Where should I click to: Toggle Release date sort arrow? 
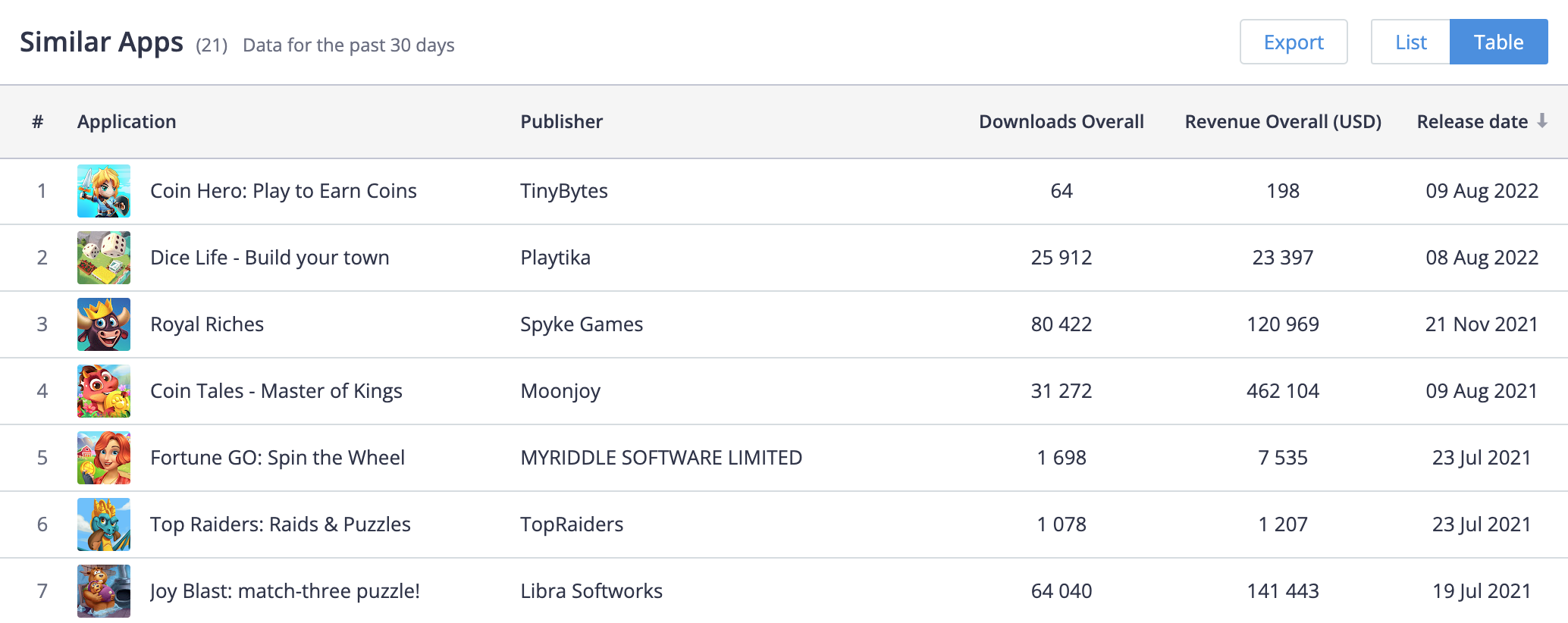pos(1542,121)
